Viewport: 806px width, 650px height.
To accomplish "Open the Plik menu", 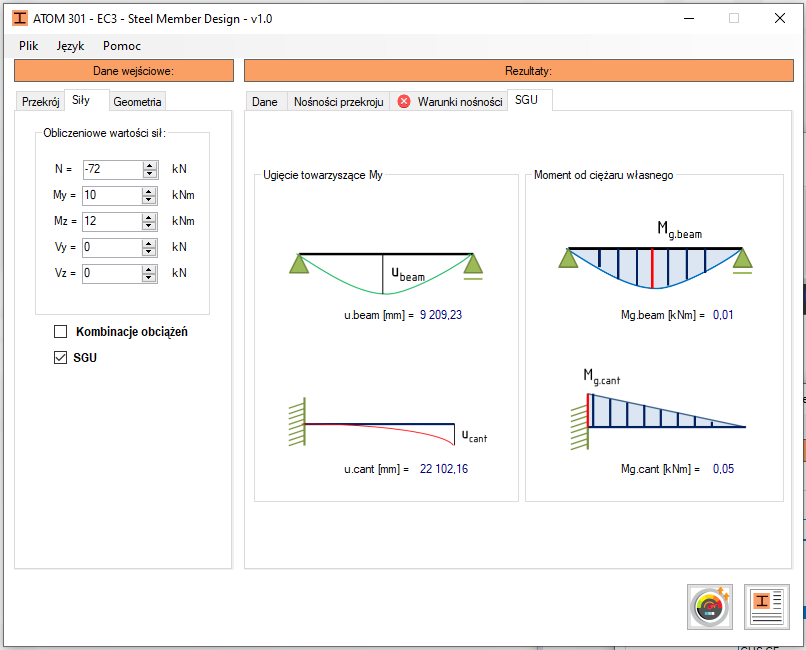I will [28, 46].
